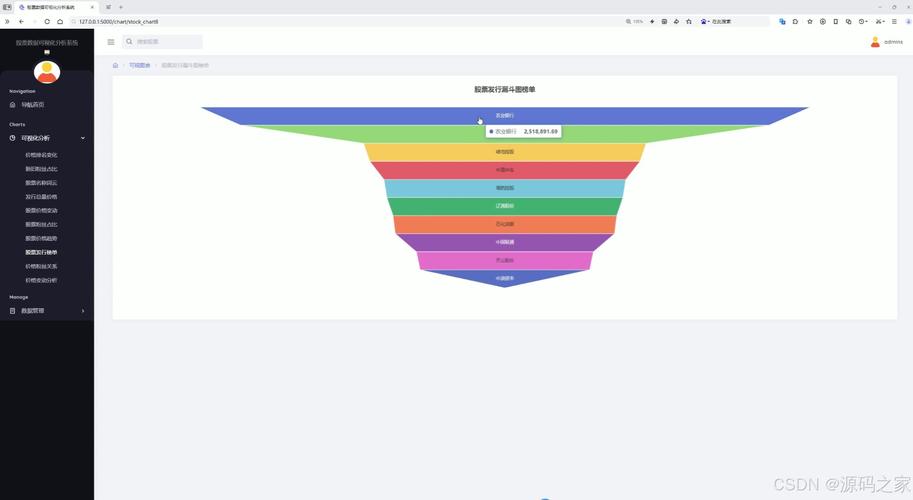Click the browser refresh icon

tap(46, 21)
